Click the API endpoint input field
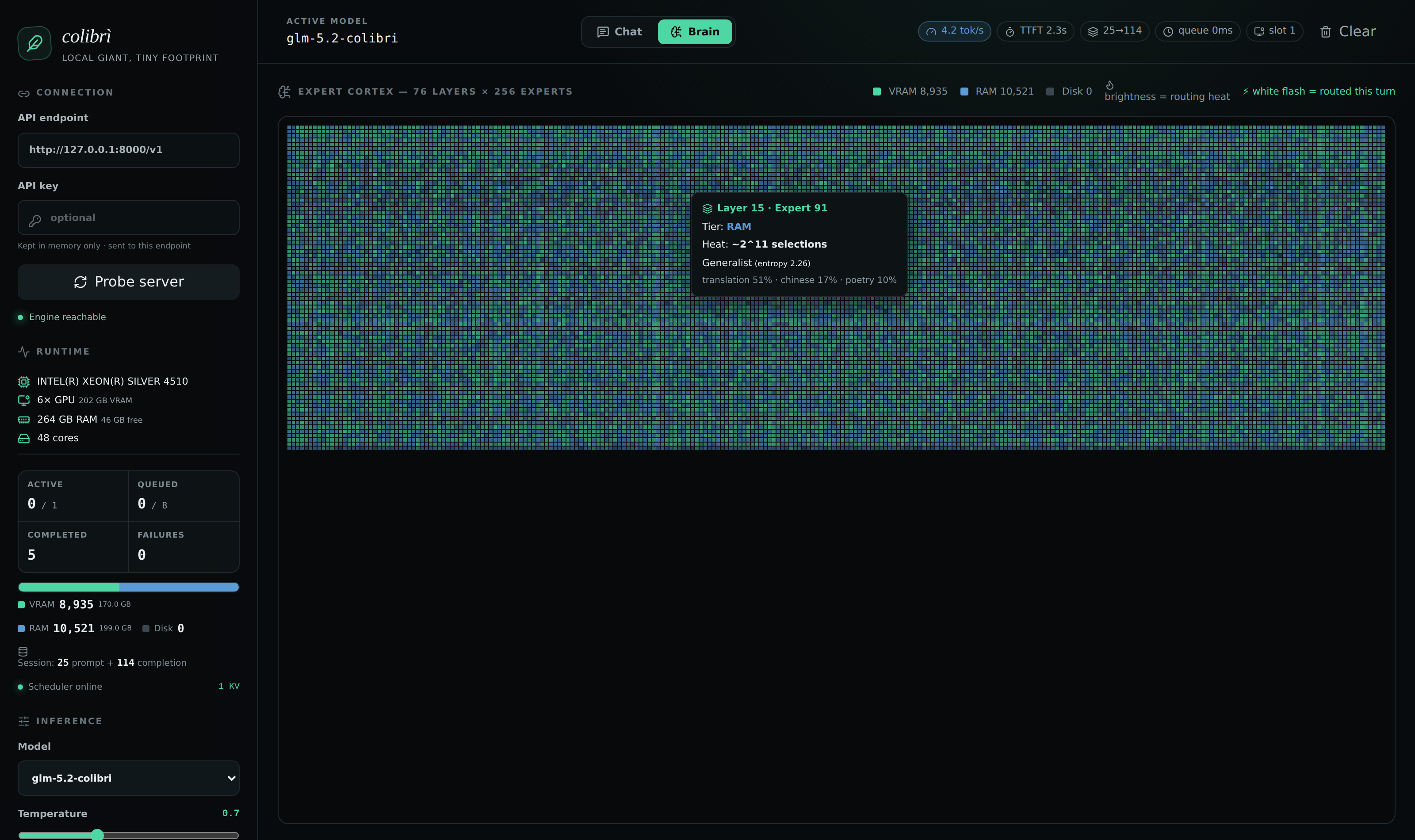The width and height of the screenshot is (1415, 840). point(129,150)
